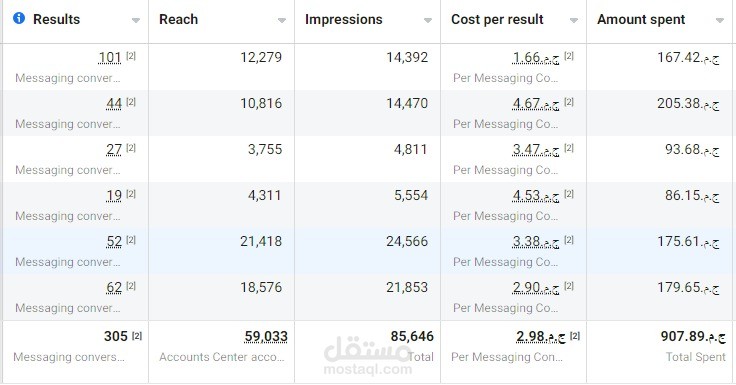This screenshot has width=736, height=385.
Task: Open the footnote marker beside 305 total results
Action: pos(137,336)
